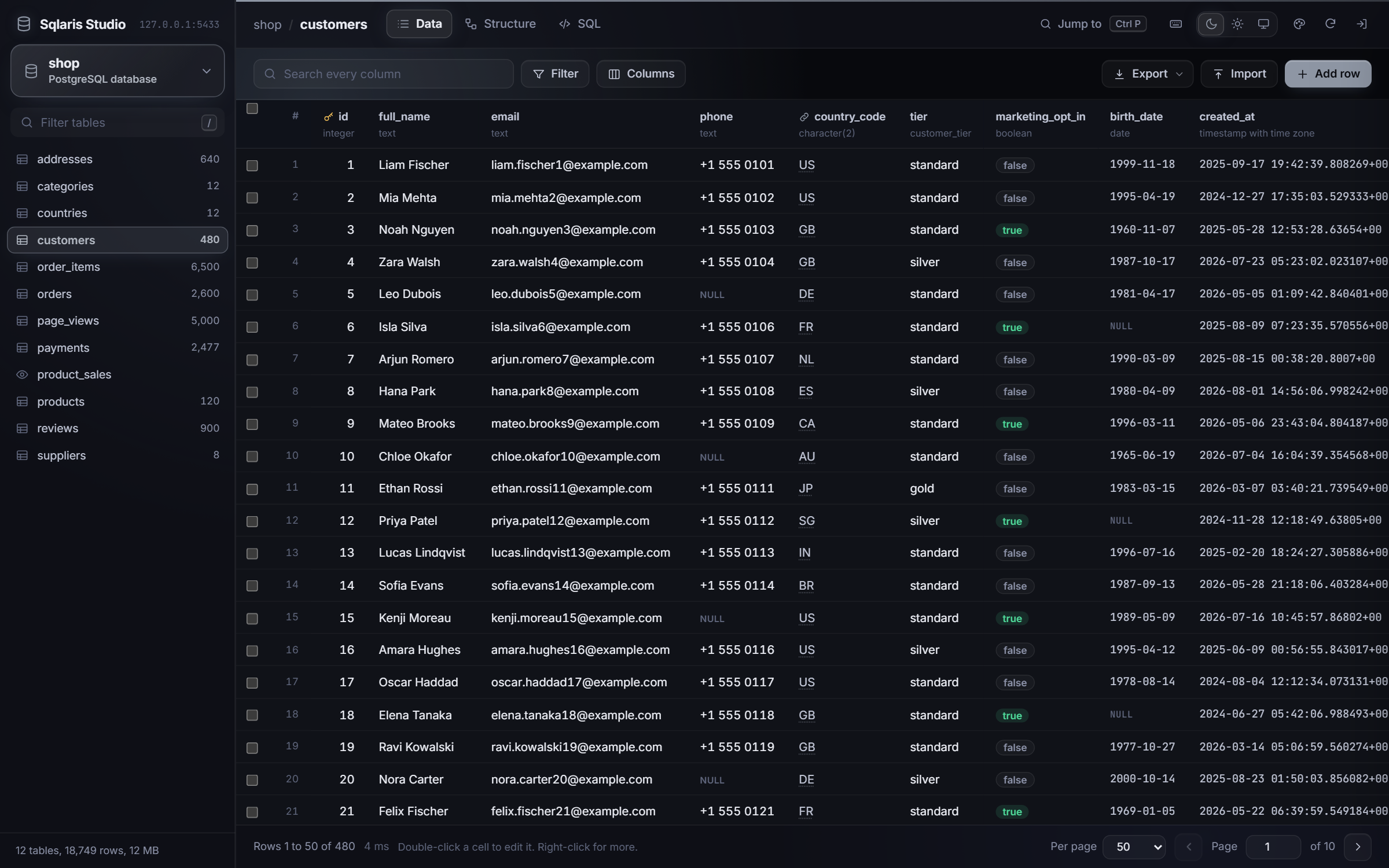Image resolution: width=1389 pixels, height=868 pixels.
Task: Click the sign out icon
Action: click(x=1362, y=24)
